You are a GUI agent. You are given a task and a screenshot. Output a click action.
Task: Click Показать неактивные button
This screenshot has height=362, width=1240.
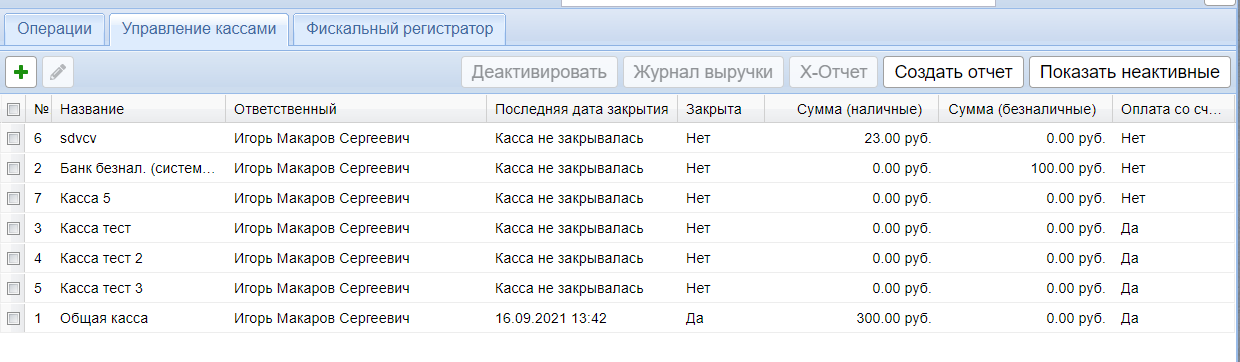click(1130, 72)
